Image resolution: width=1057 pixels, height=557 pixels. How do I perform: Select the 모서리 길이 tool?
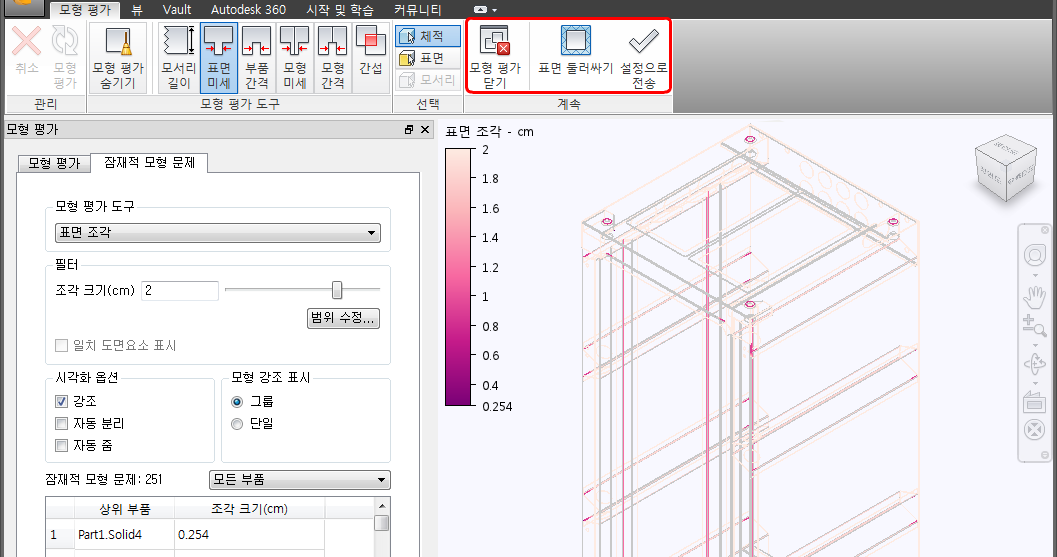click(x=179, y=58)
